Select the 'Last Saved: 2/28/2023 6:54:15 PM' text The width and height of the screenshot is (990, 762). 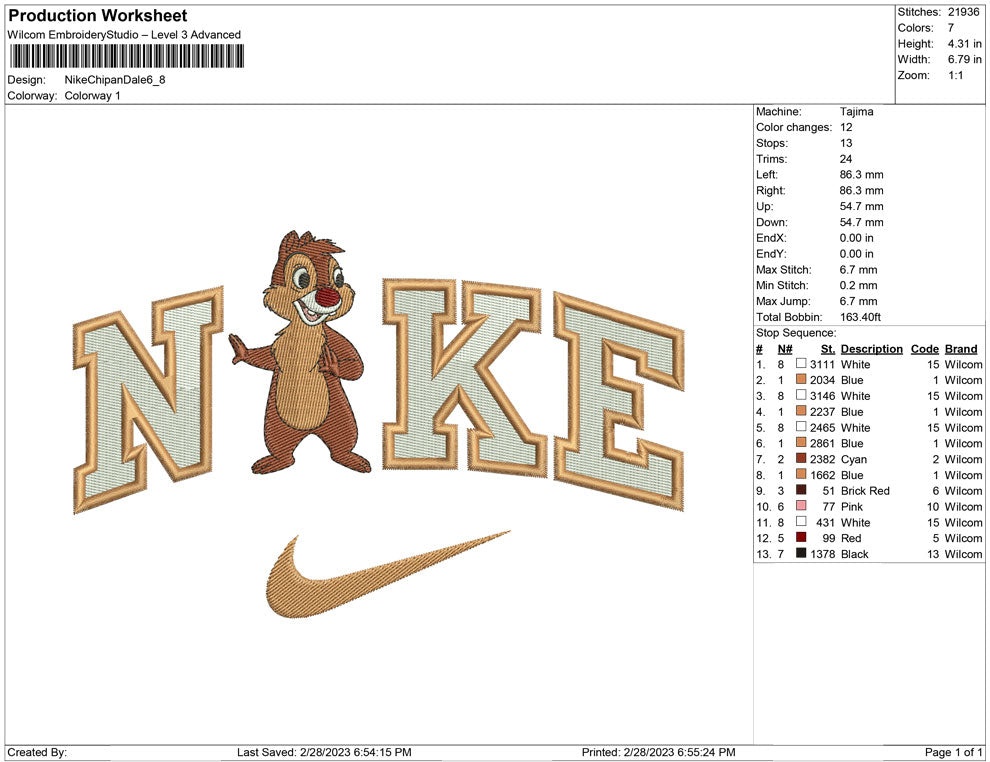tap(324, 752)
